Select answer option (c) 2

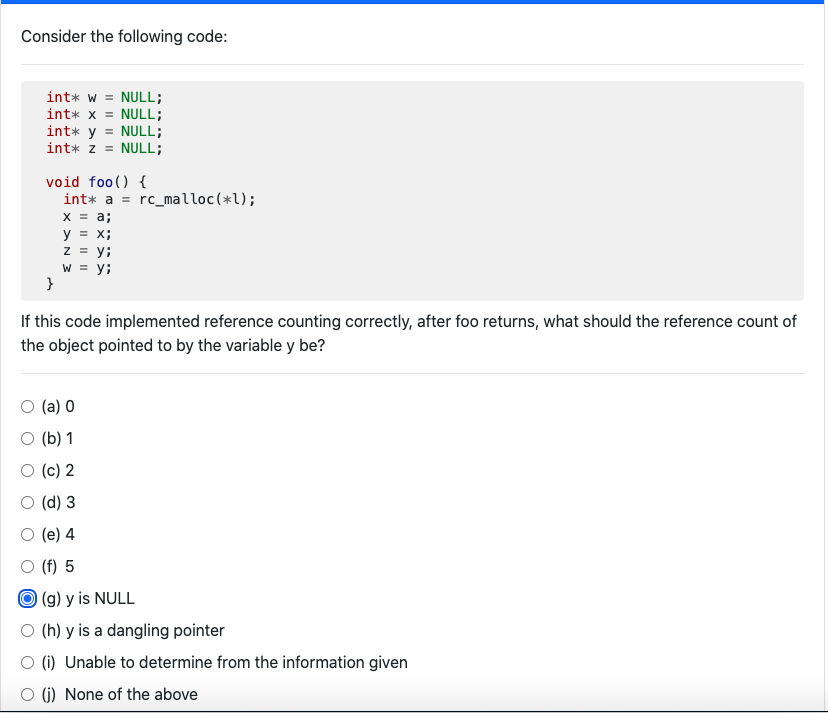[27, 470]
